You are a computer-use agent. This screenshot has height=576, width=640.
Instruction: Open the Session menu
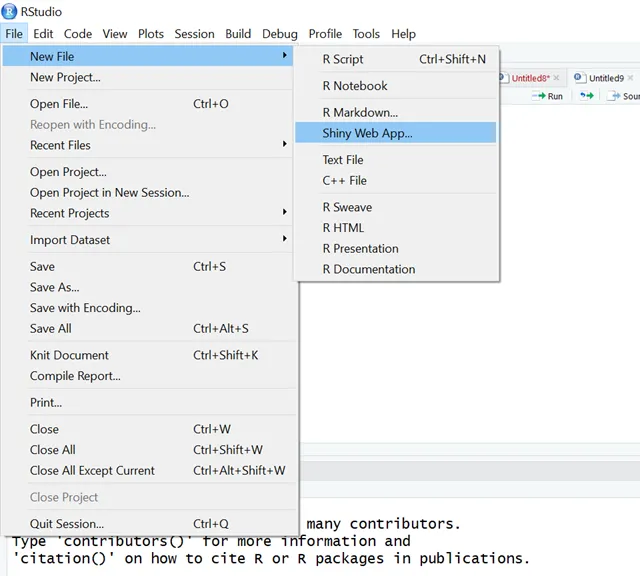194,34
